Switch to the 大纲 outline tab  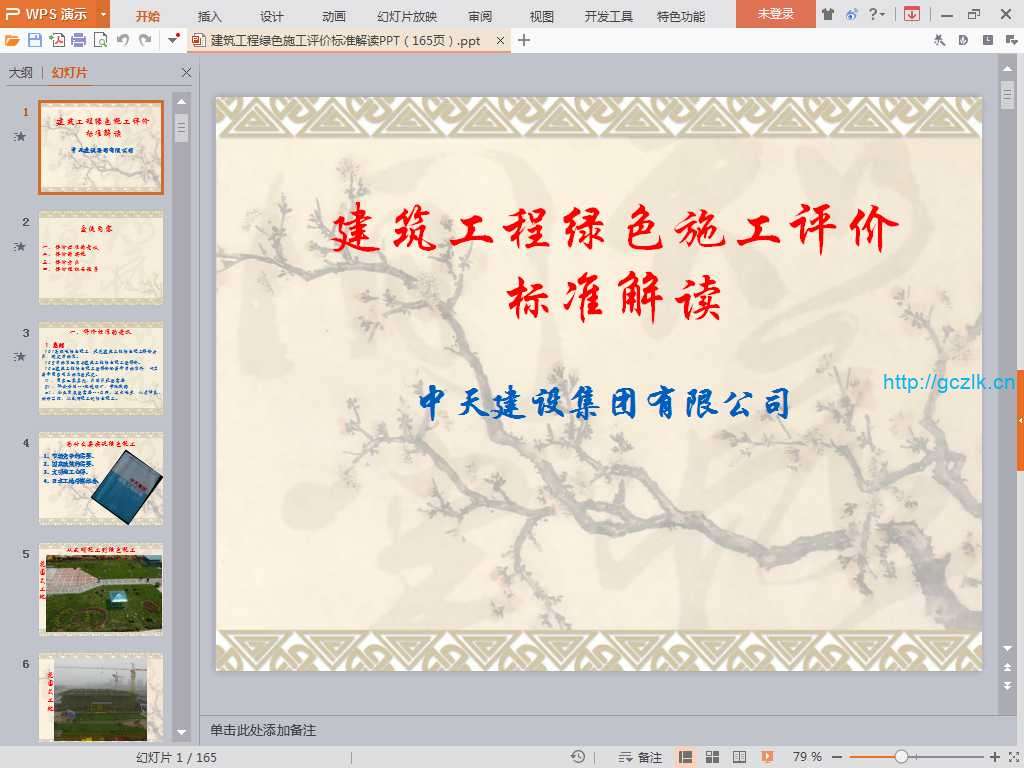point(20,73)
